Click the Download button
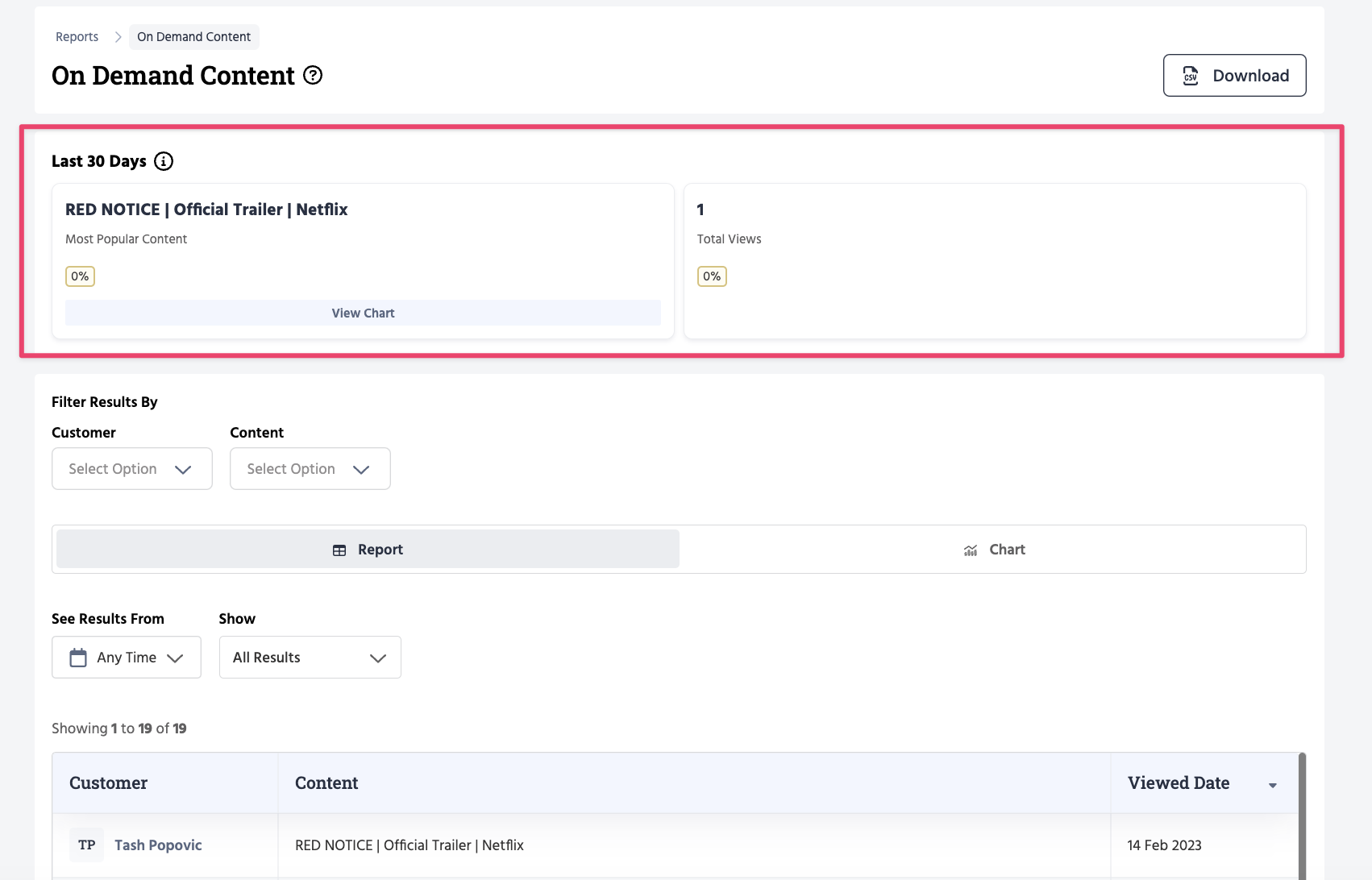This screenshot has width=1372, height=880. coord(1234,76)
